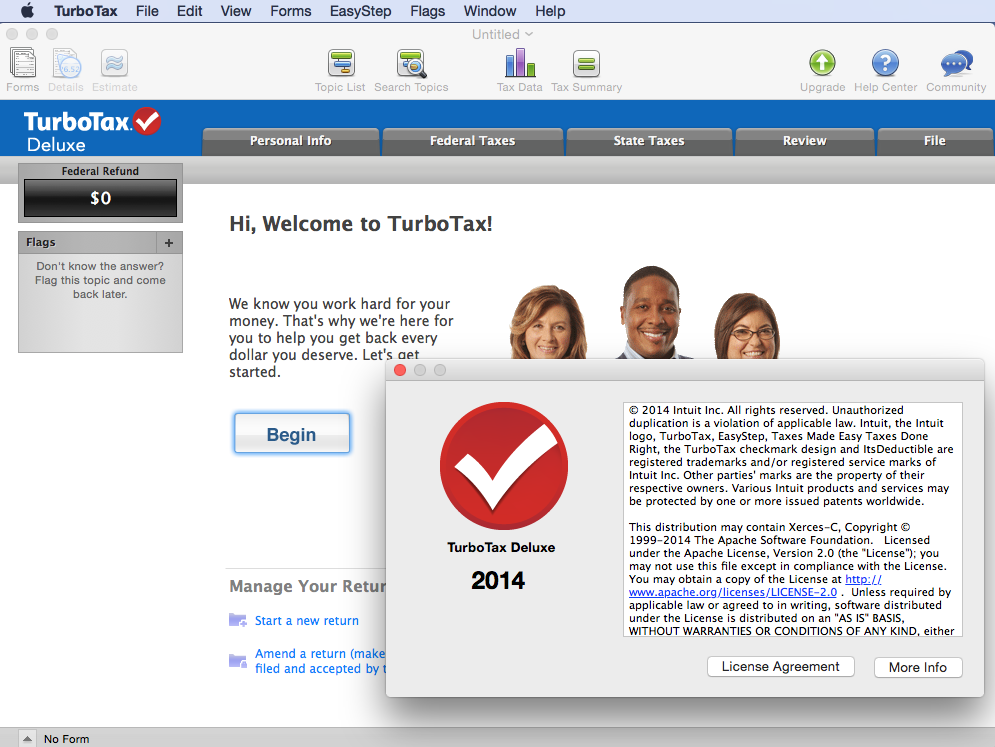Open the Window menu

(x=490, y=11)
